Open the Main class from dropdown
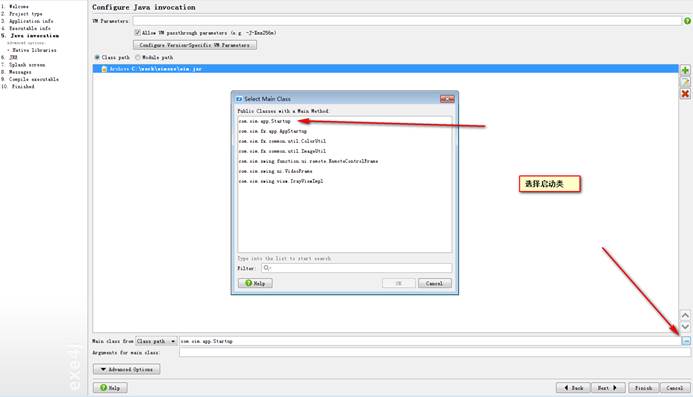Screen dimensions: 693x397 156,341
